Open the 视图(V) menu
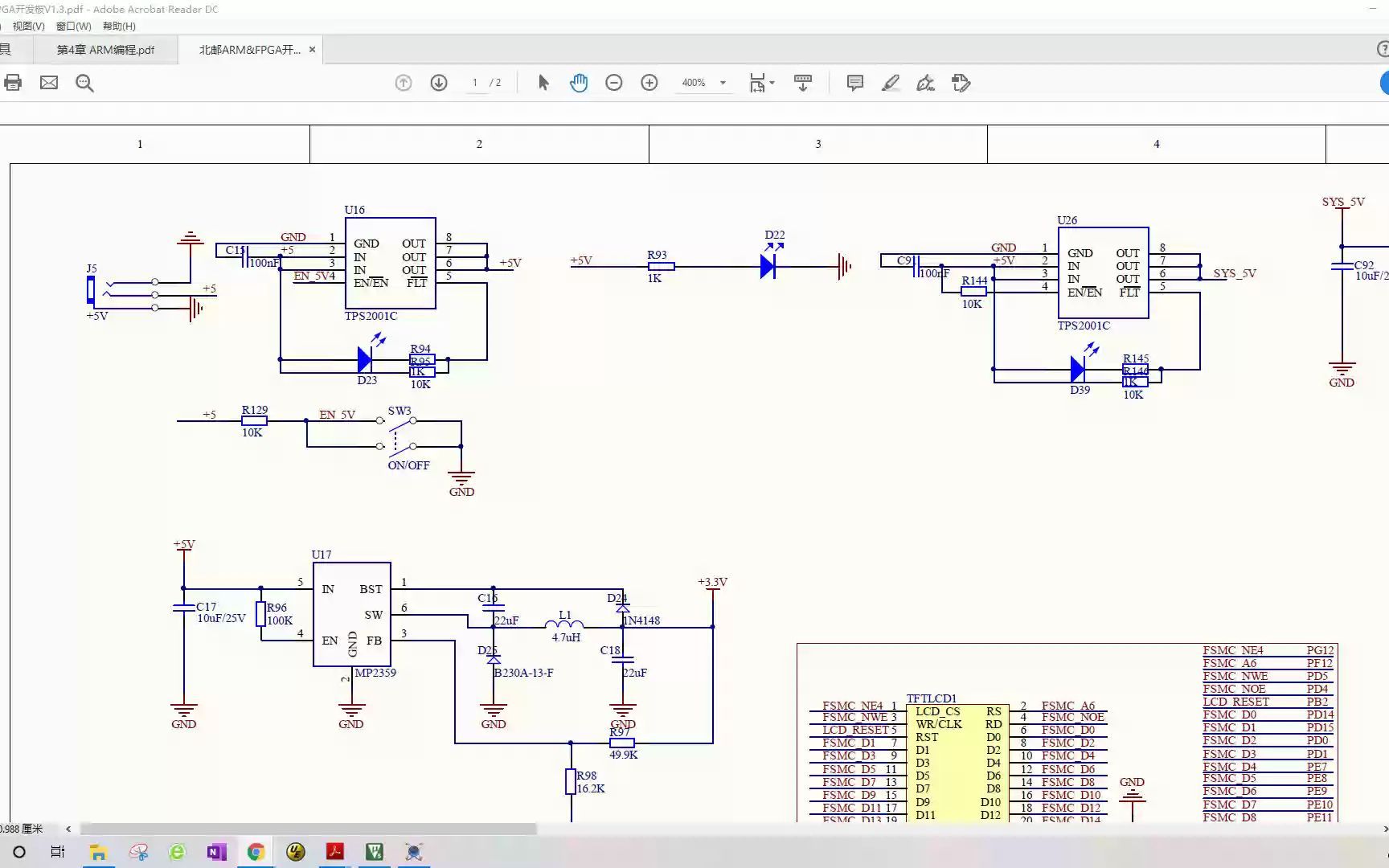The height and width of the screenshot is (868, 1389). (x=29, y=27)
